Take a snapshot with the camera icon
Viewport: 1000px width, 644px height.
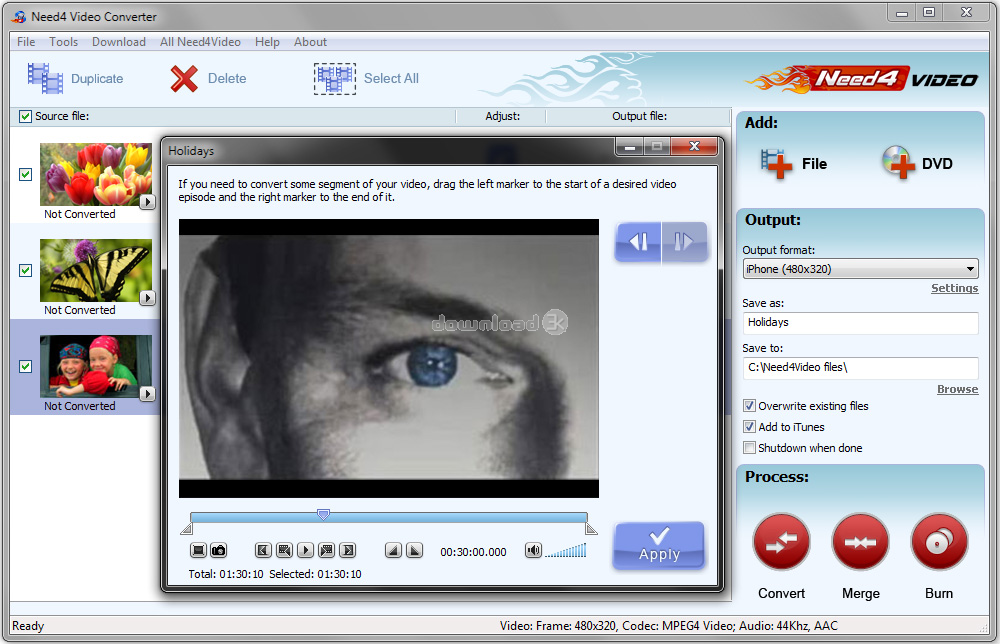point(219,550)
